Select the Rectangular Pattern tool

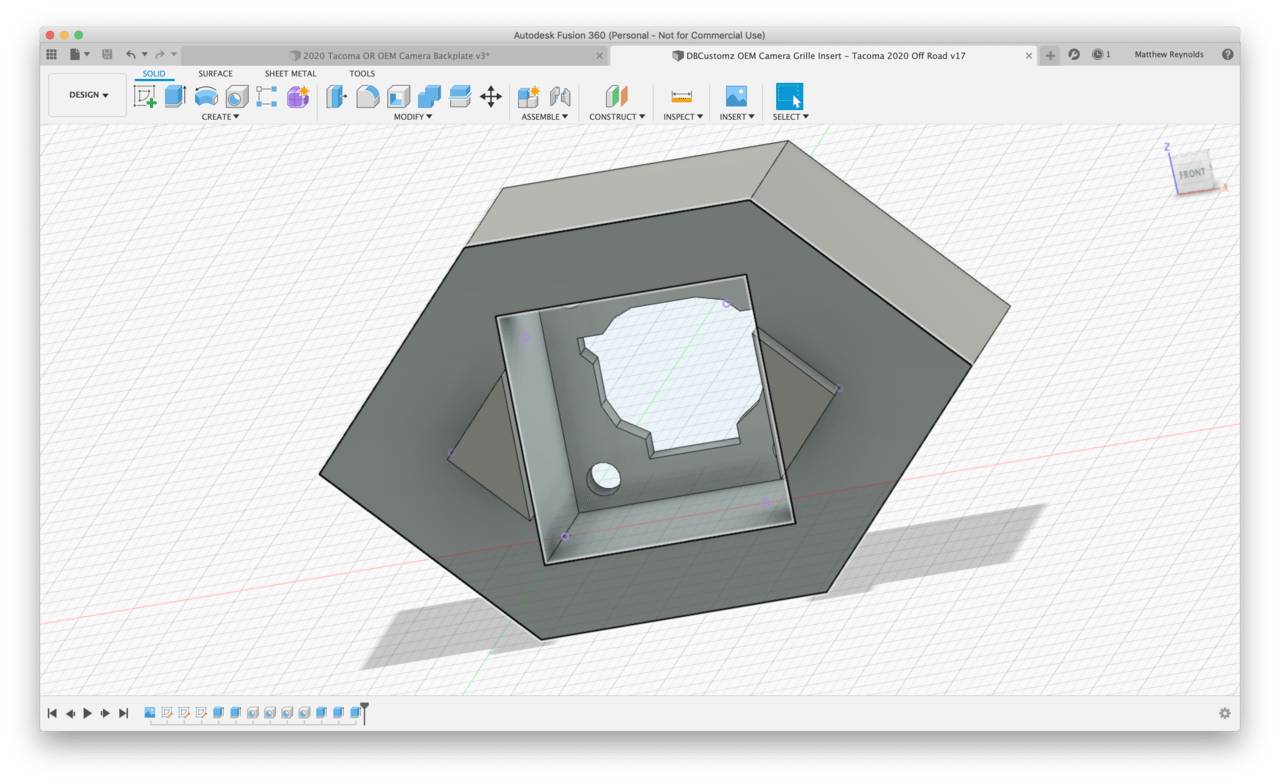click(x=267, y=96)
